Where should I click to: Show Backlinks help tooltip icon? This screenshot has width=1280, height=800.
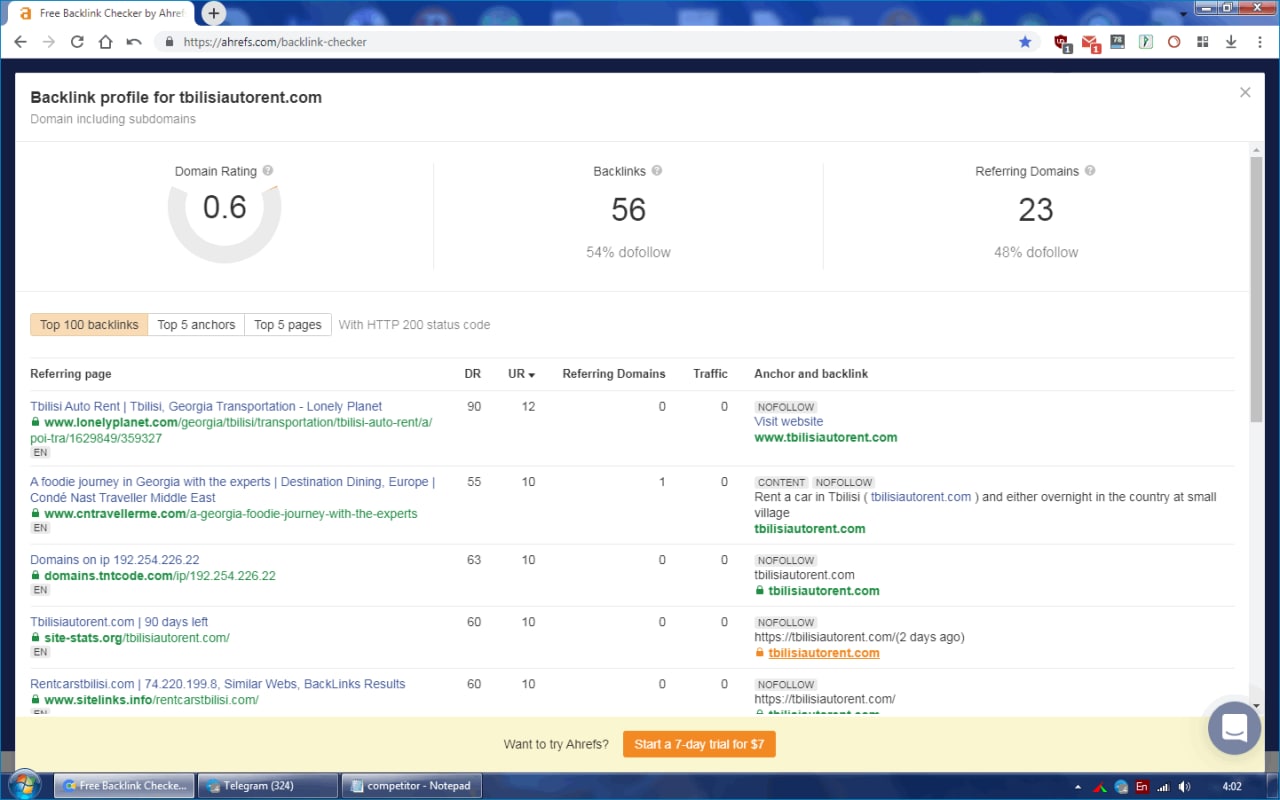pos(657,171)
